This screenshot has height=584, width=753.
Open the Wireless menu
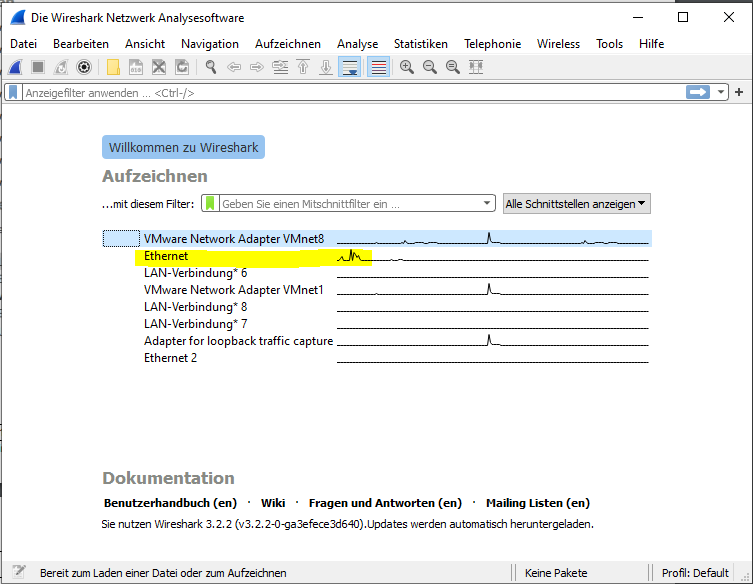click(558, 44)
